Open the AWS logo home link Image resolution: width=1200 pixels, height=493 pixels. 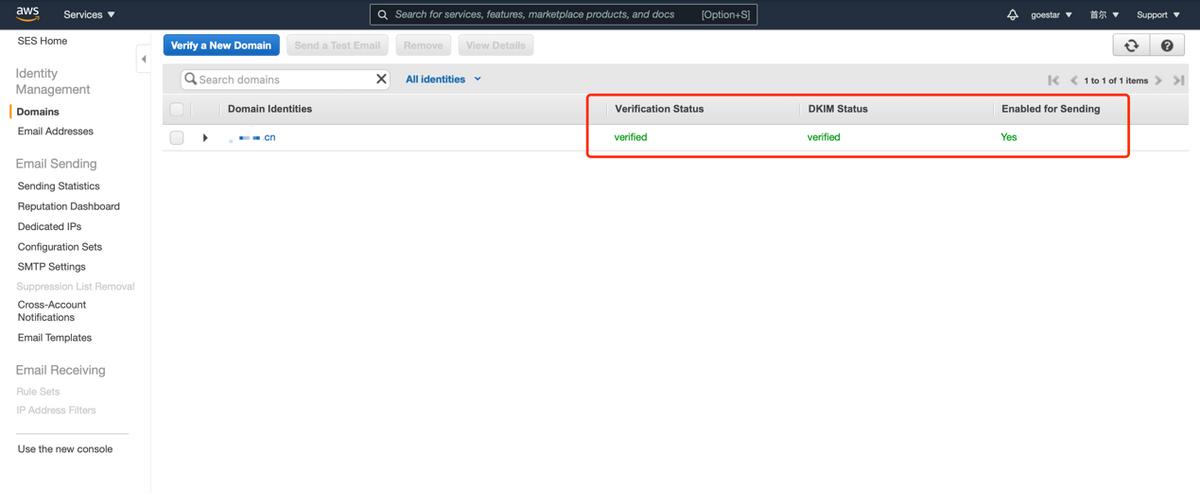[x=27, y=14]
